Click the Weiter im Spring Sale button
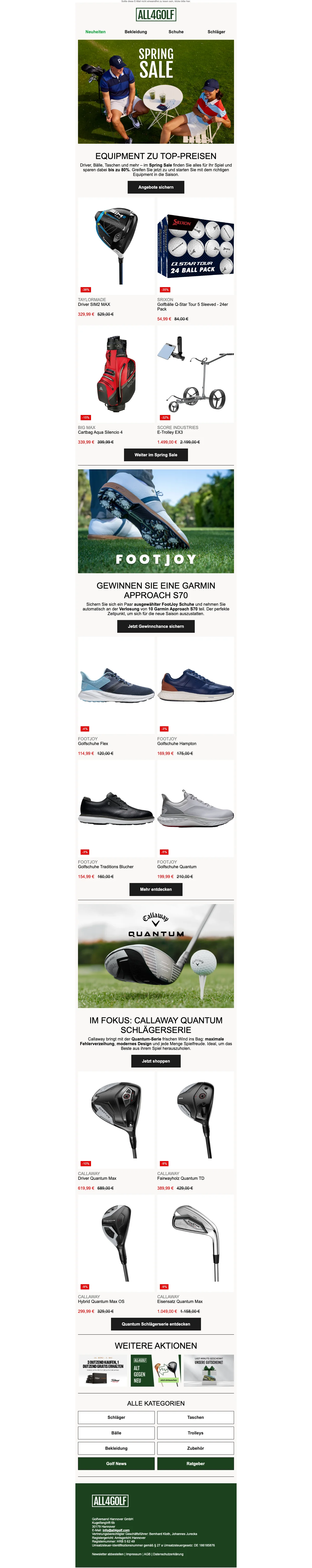 [x=156, y=455]
